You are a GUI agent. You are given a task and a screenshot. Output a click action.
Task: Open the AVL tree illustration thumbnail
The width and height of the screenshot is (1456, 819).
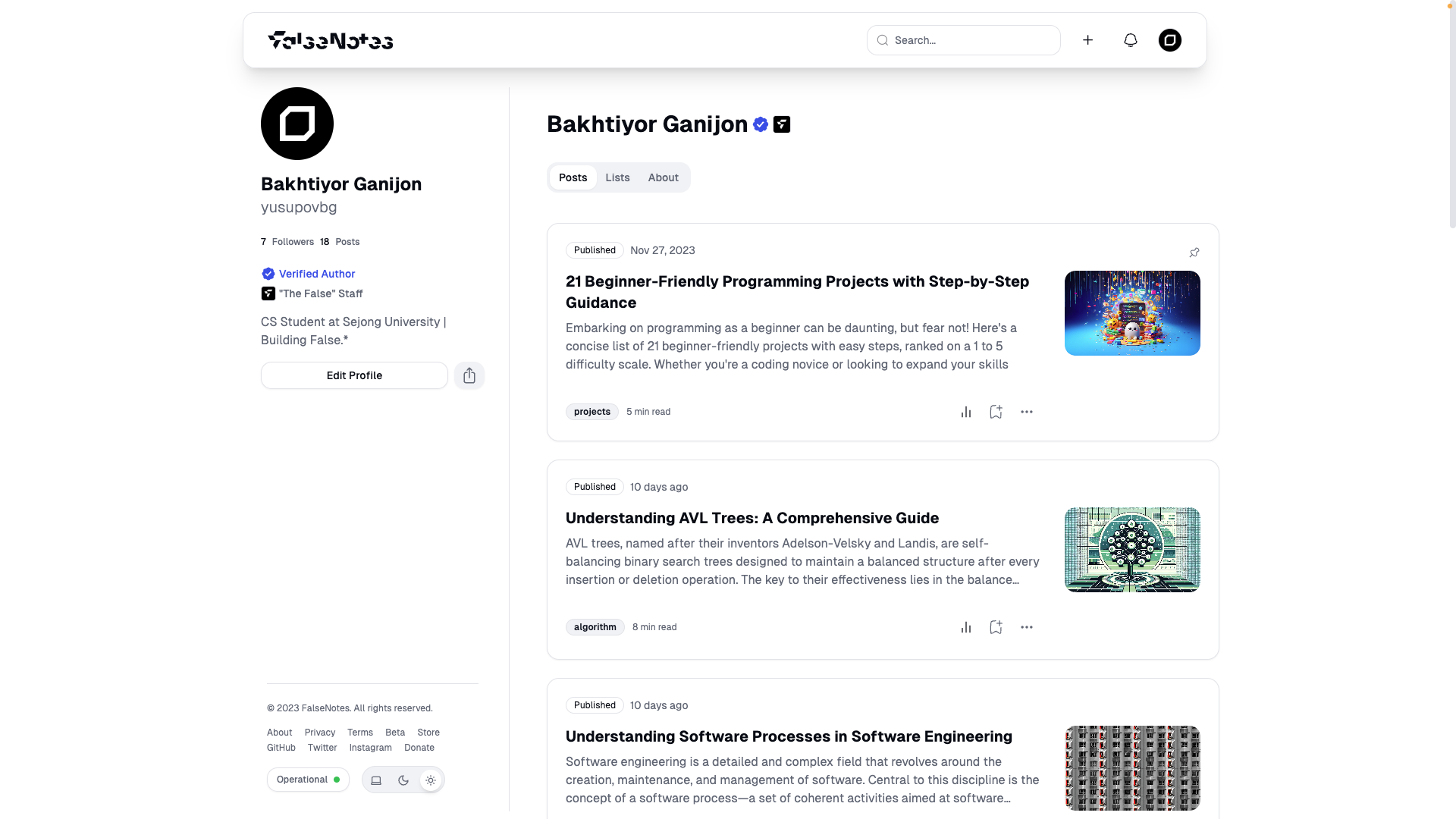(1132, 550)
